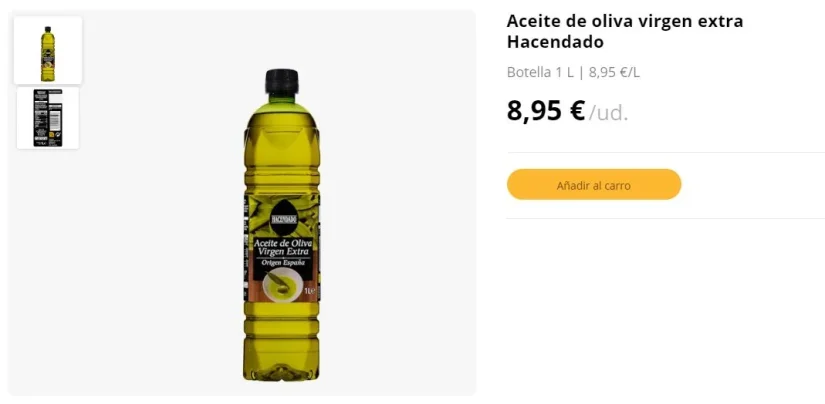This screenshot has height=404, width=825.
Task: Select the back label thumbnail
Action: pos(48,117)
